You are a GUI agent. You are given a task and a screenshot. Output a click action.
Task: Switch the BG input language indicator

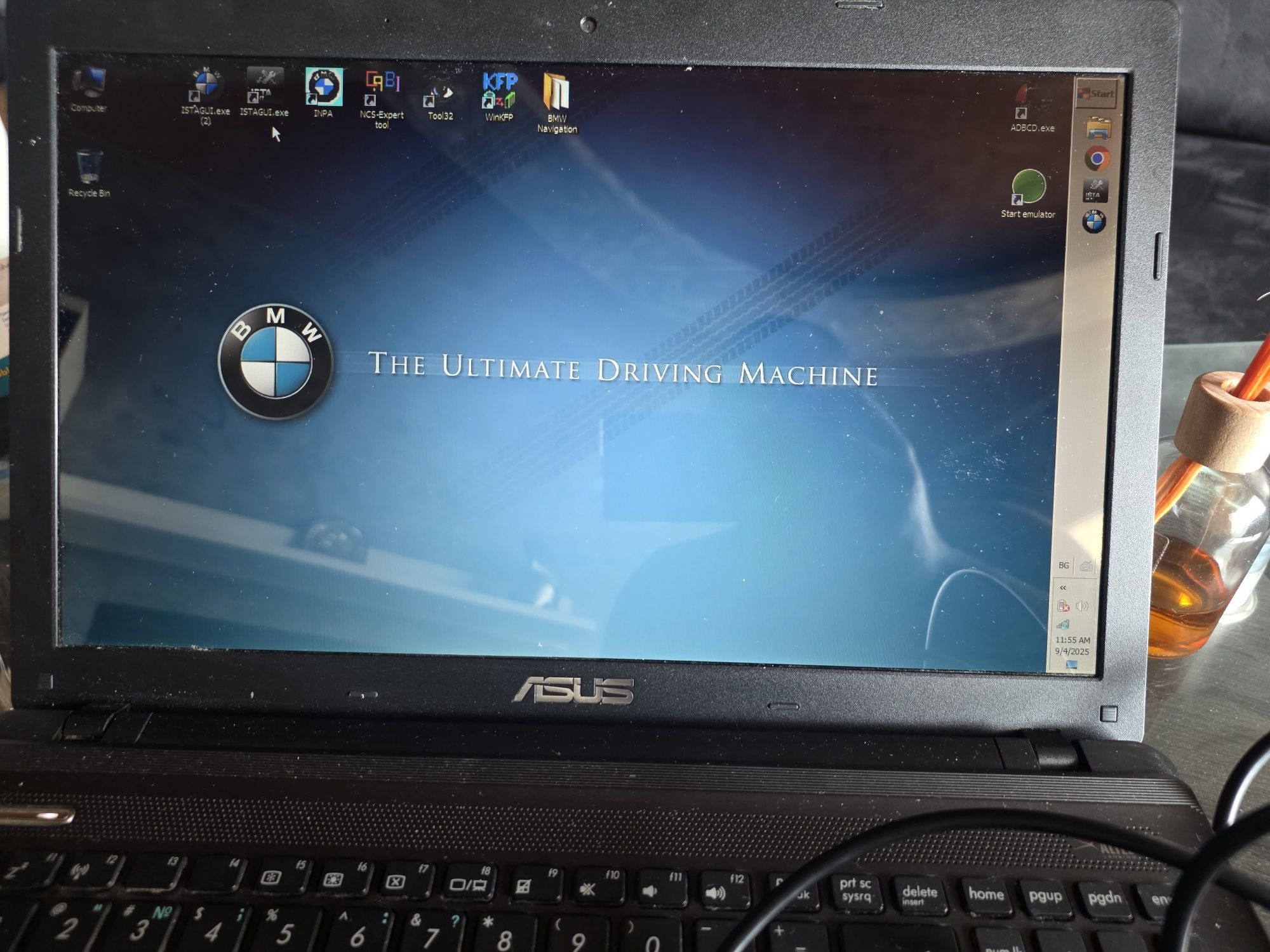click(x=1064, y=565)
